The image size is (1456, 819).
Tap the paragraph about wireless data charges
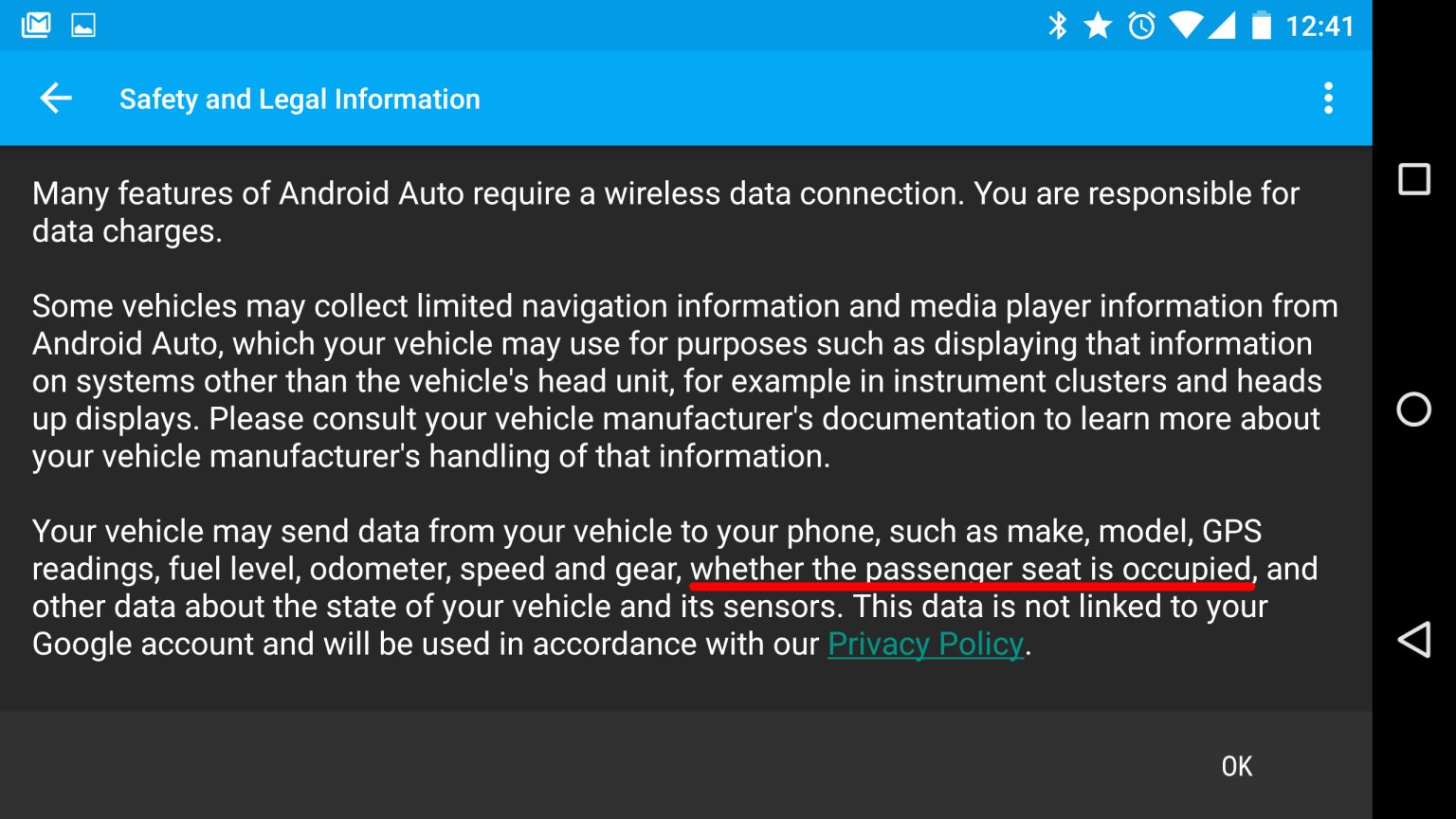tap(664, 211)
